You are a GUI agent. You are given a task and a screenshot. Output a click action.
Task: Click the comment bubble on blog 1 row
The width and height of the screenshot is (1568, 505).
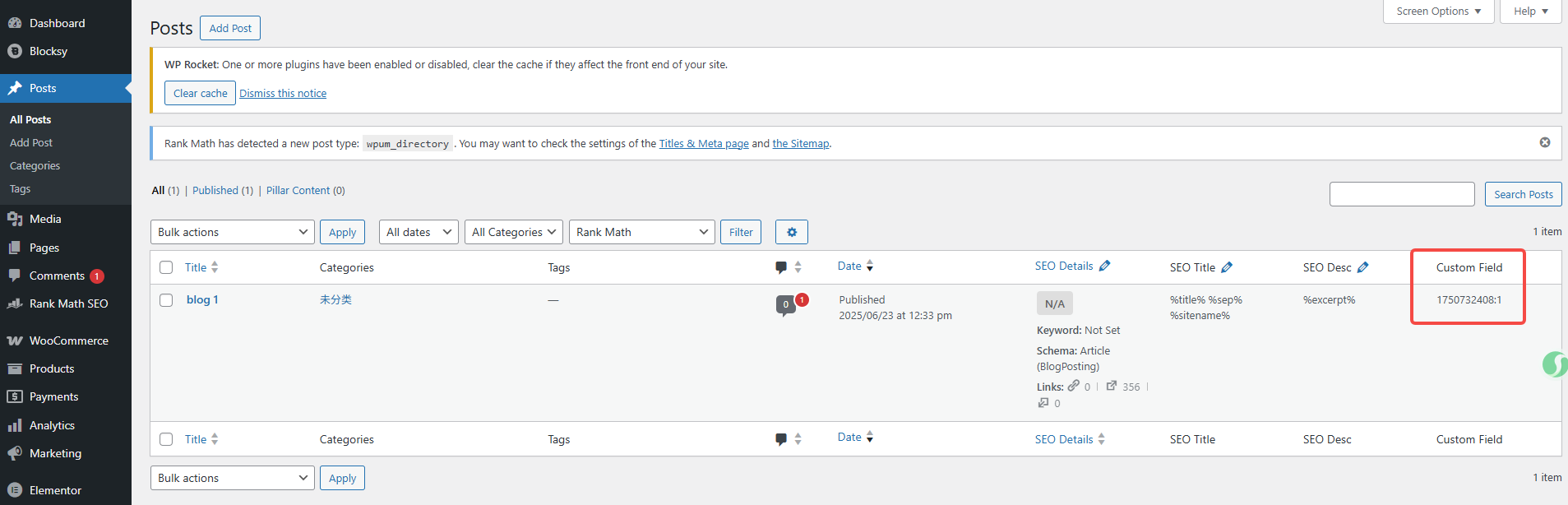(785, 305)
